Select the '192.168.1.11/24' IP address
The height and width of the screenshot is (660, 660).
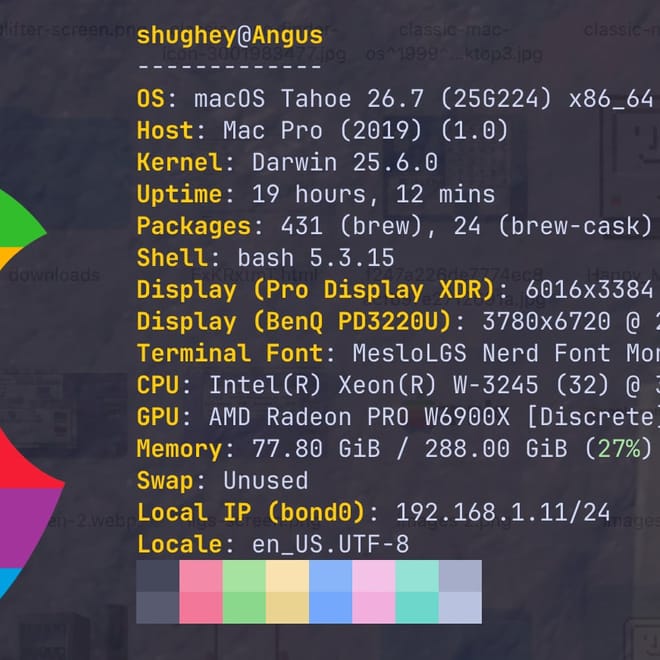pos(503,513)
